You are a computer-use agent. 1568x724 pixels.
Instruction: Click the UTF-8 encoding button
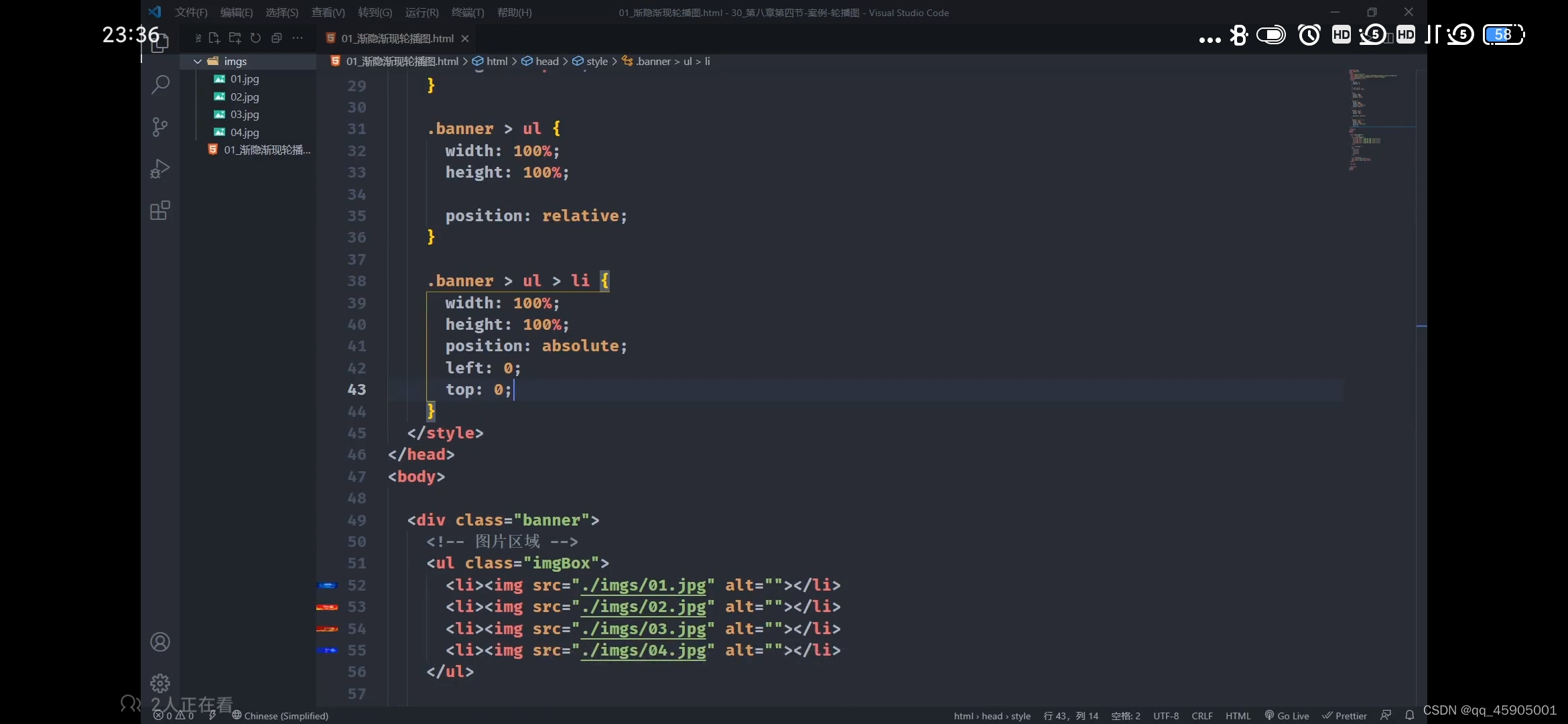pyautogui.click(x=1165, y=715)
